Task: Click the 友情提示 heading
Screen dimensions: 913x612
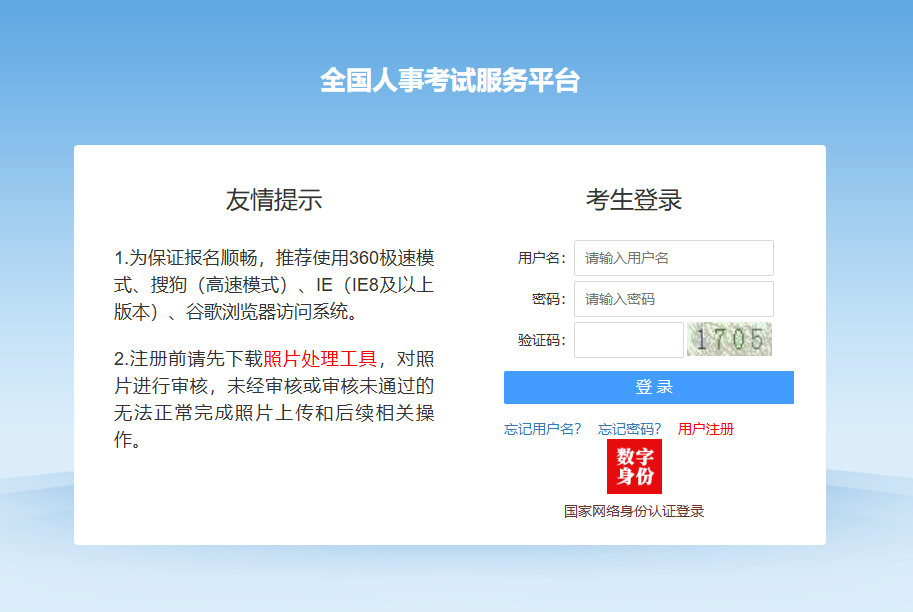Action: 274,200
